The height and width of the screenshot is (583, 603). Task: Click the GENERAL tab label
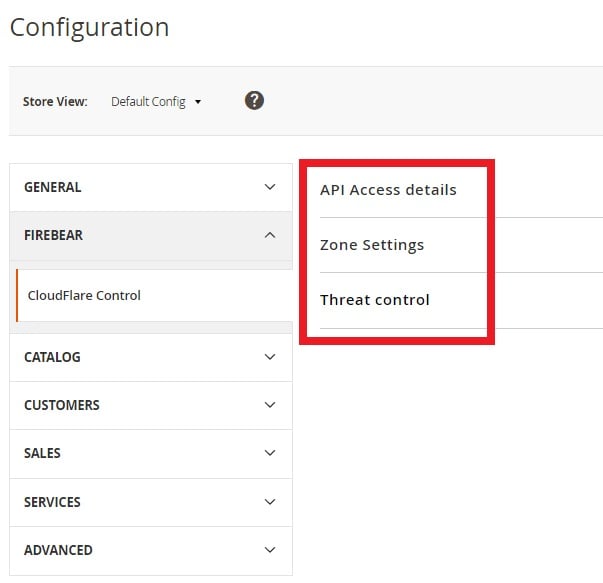point(53,187)
